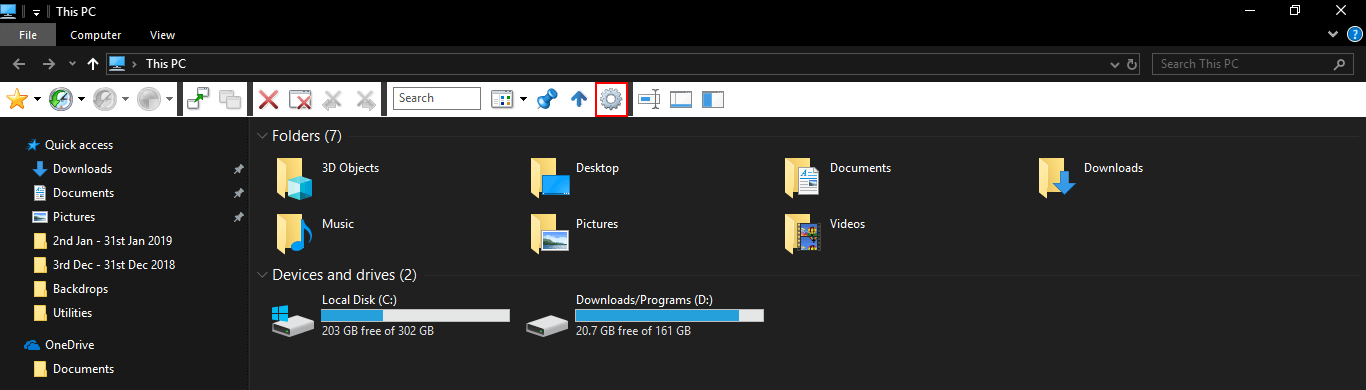This screenshot has height=390, width=1366.
Task: Expand the Favorites star dropdown arrow
Action: coord(37,99)
